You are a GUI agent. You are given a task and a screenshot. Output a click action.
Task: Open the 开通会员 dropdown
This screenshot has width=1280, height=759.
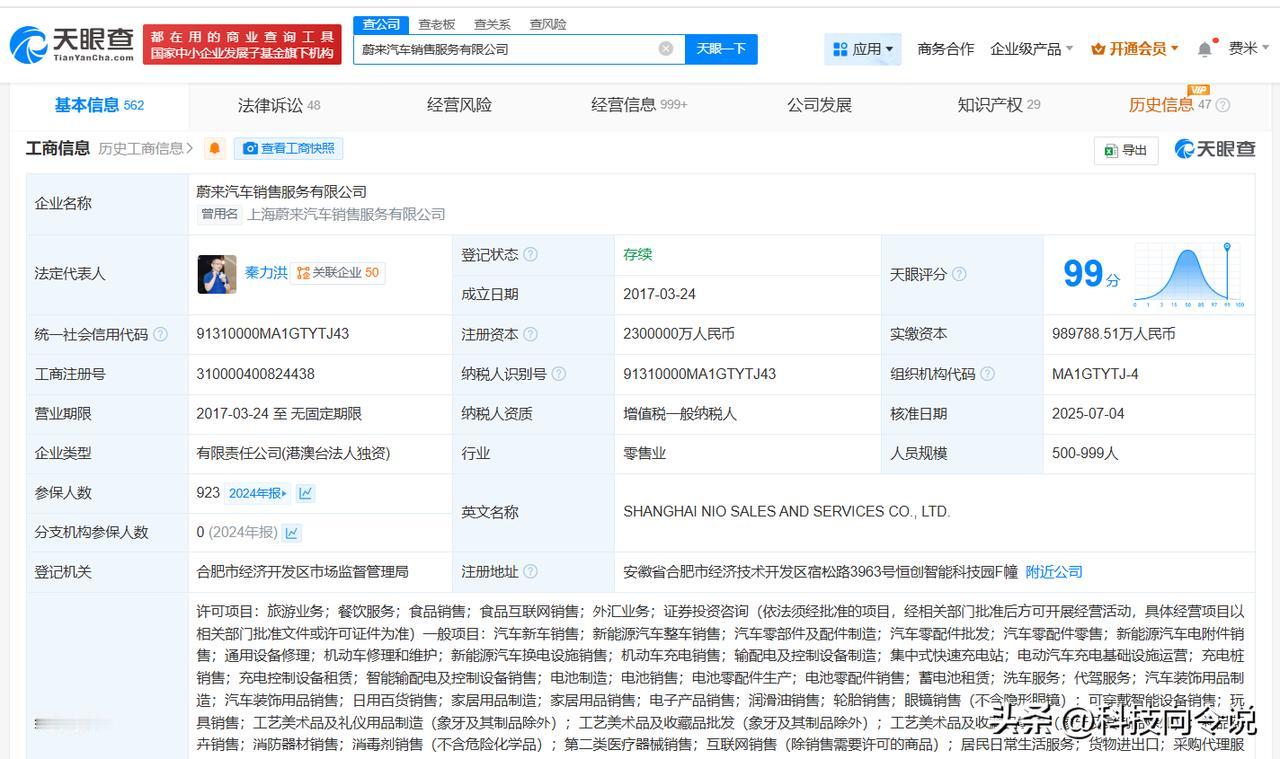1135,49
